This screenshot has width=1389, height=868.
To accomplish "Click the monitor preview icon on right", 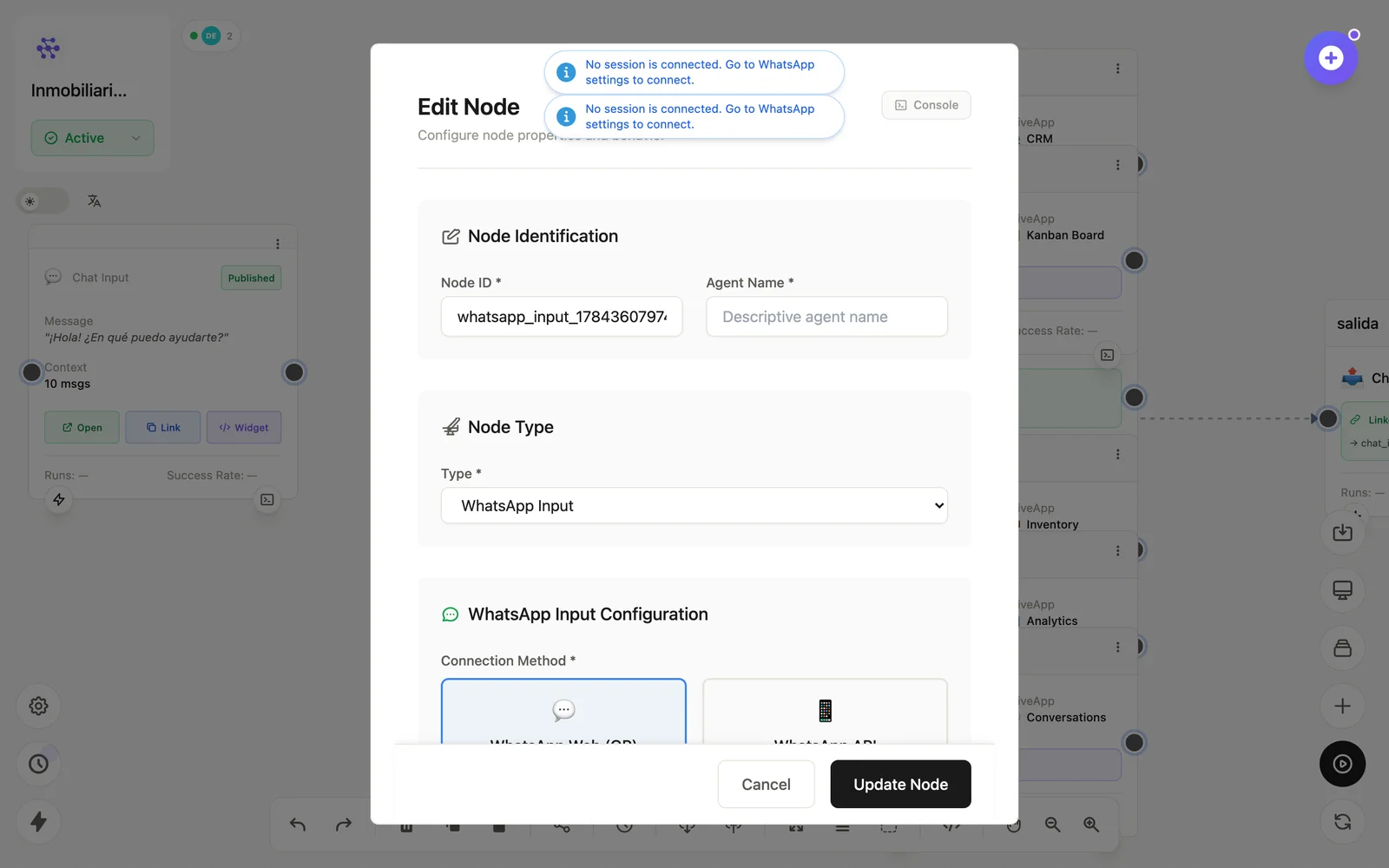I will [x=1343, y=590].
